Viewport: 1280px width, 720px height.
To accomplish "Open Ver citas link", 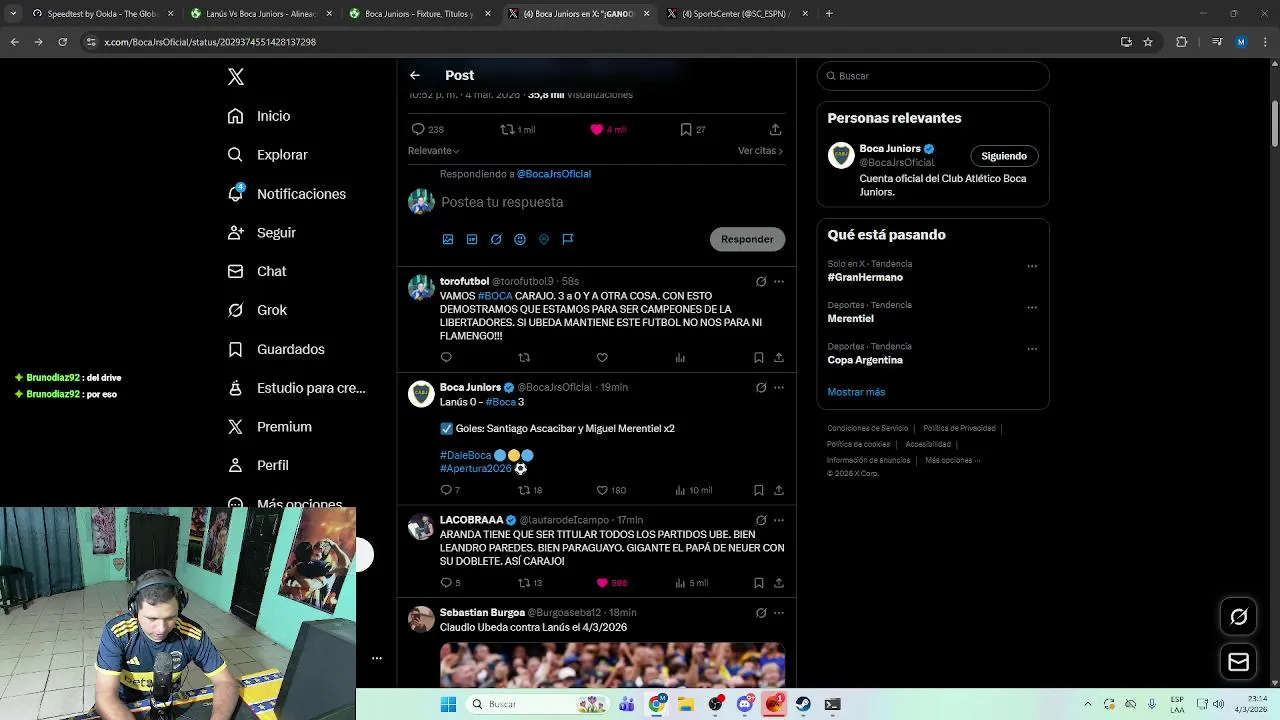I will coord(760,150).
